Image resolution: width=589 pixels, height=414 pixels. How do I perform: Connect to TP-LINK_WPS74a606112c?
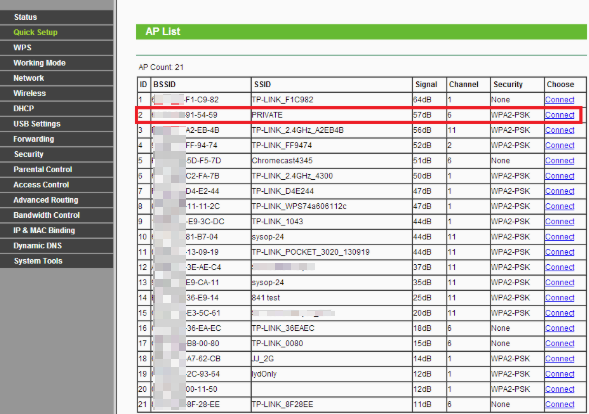click(560, 206)
